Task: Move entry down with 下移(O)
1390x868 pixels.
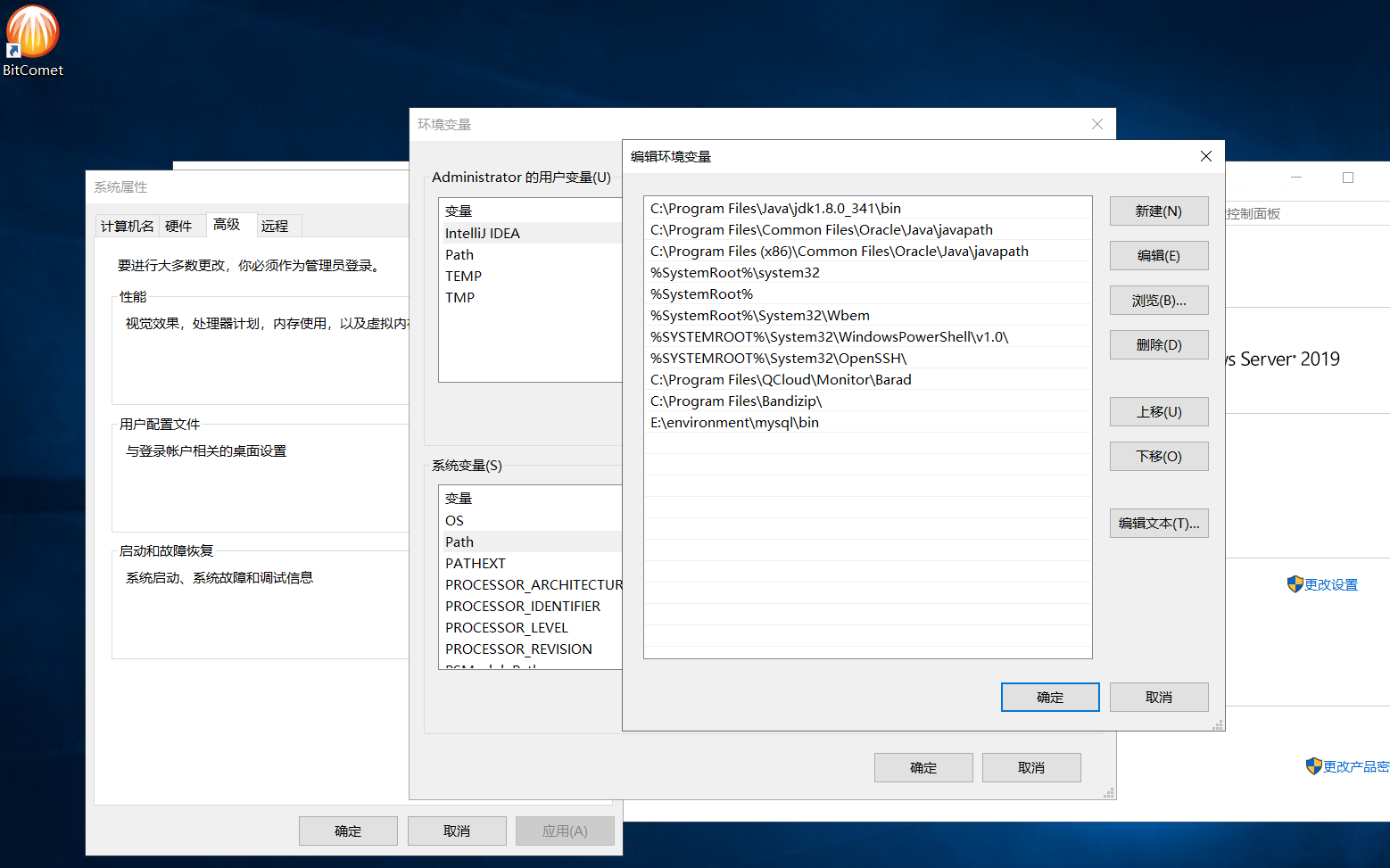Action: [x=1158, y=457]
